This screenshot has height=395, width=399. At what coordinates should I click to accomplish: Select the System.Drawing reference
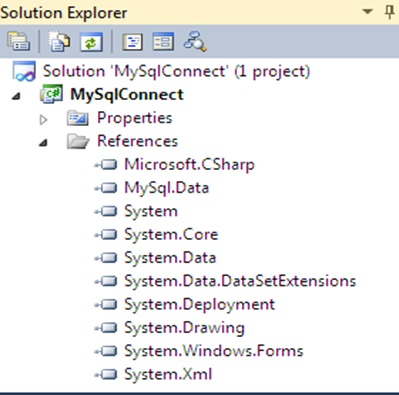(x=185, y=328)
